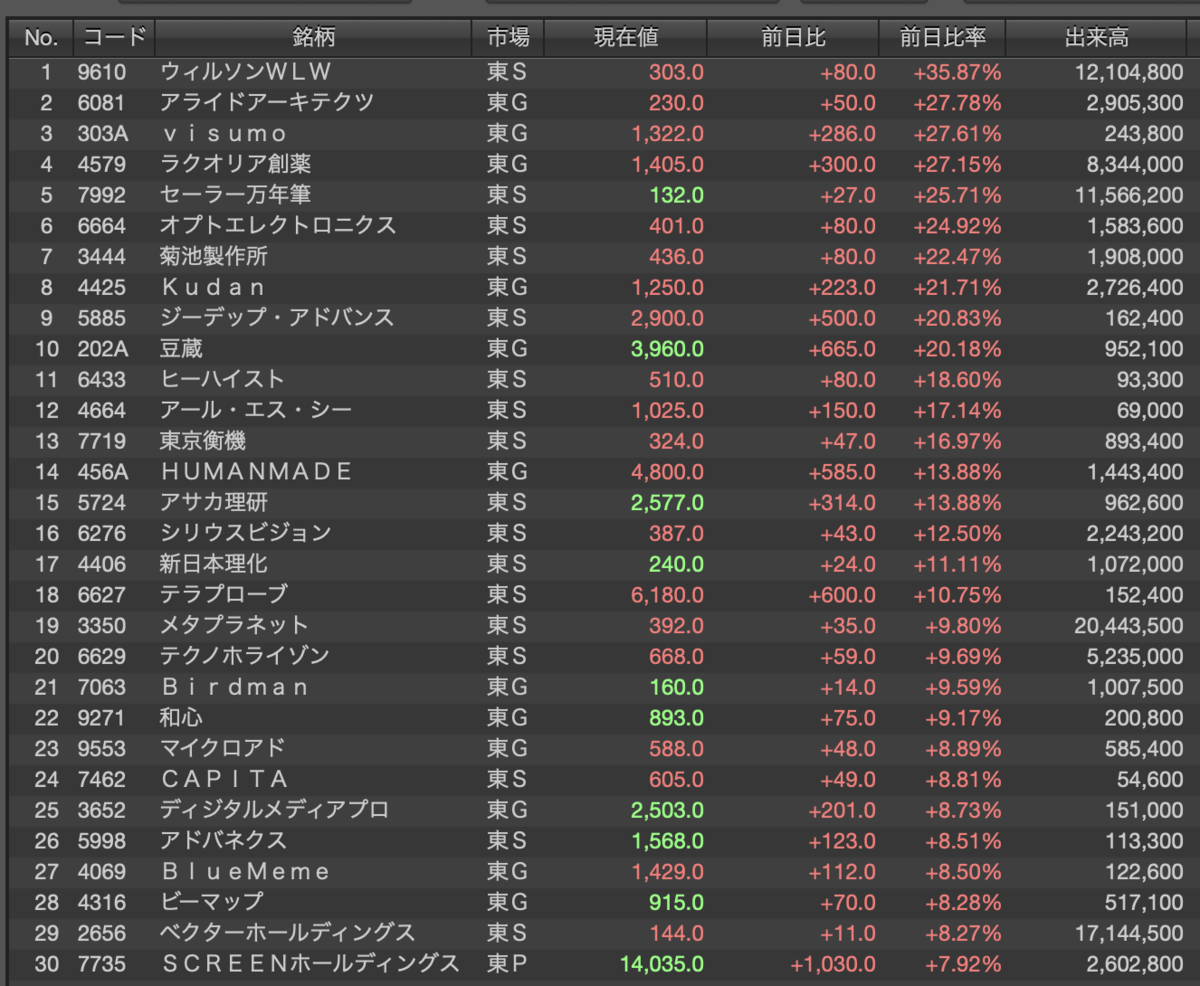Screen dimensions: 1200x986
Task: Select the HUMANMADE stock name
Action: coord(256,472)
